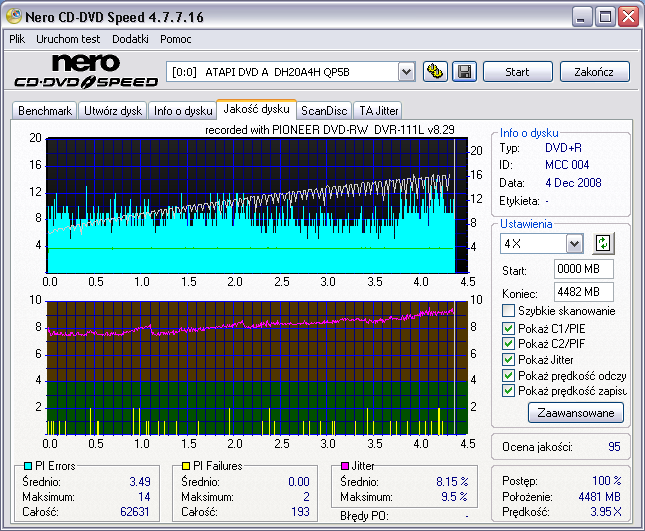The height and width of the screenshot is (531, 645).
Task: Open the Dodatki menu
Action: tap(130, 39)
